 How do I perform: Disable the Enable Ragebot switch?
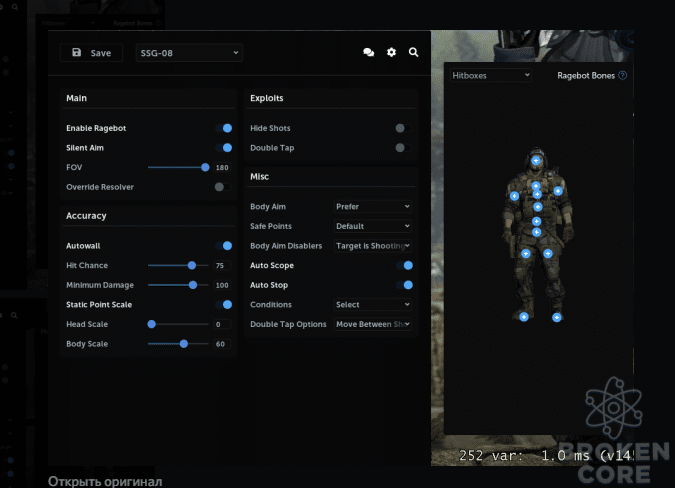click(224, 128)
